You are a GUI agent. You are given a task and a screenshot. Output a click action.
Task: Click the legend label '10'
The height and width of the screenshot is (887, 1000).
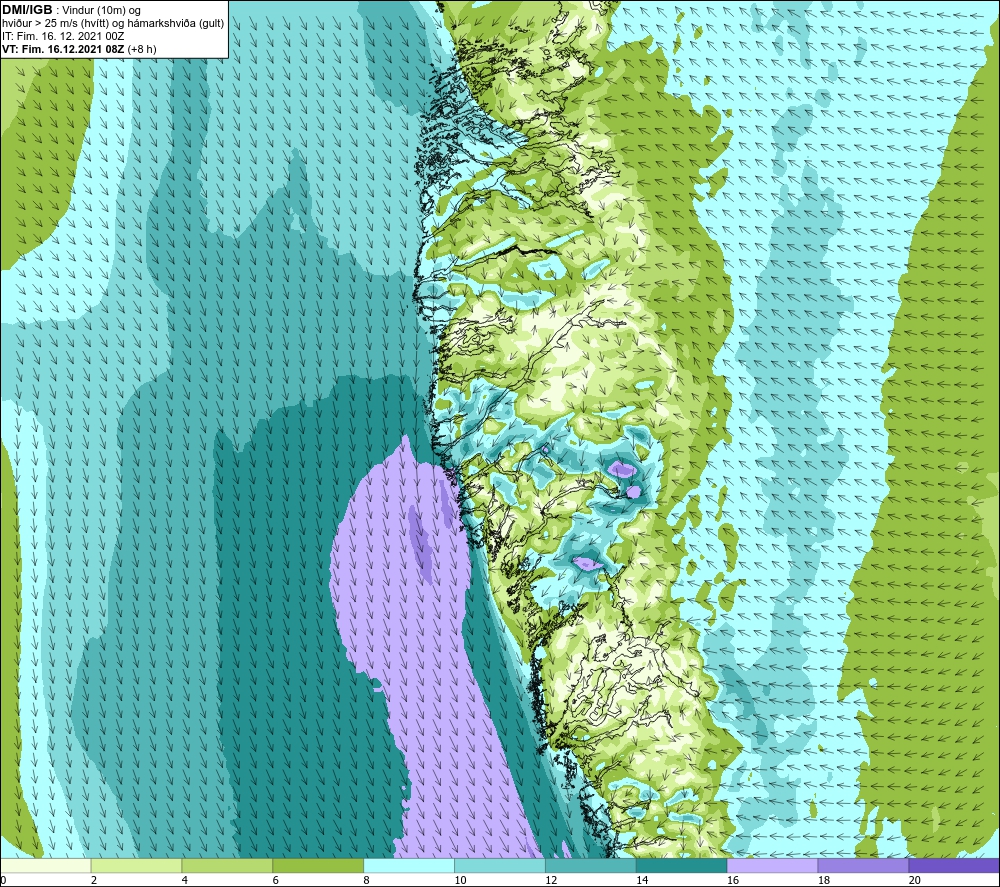[x=459, y=880]
